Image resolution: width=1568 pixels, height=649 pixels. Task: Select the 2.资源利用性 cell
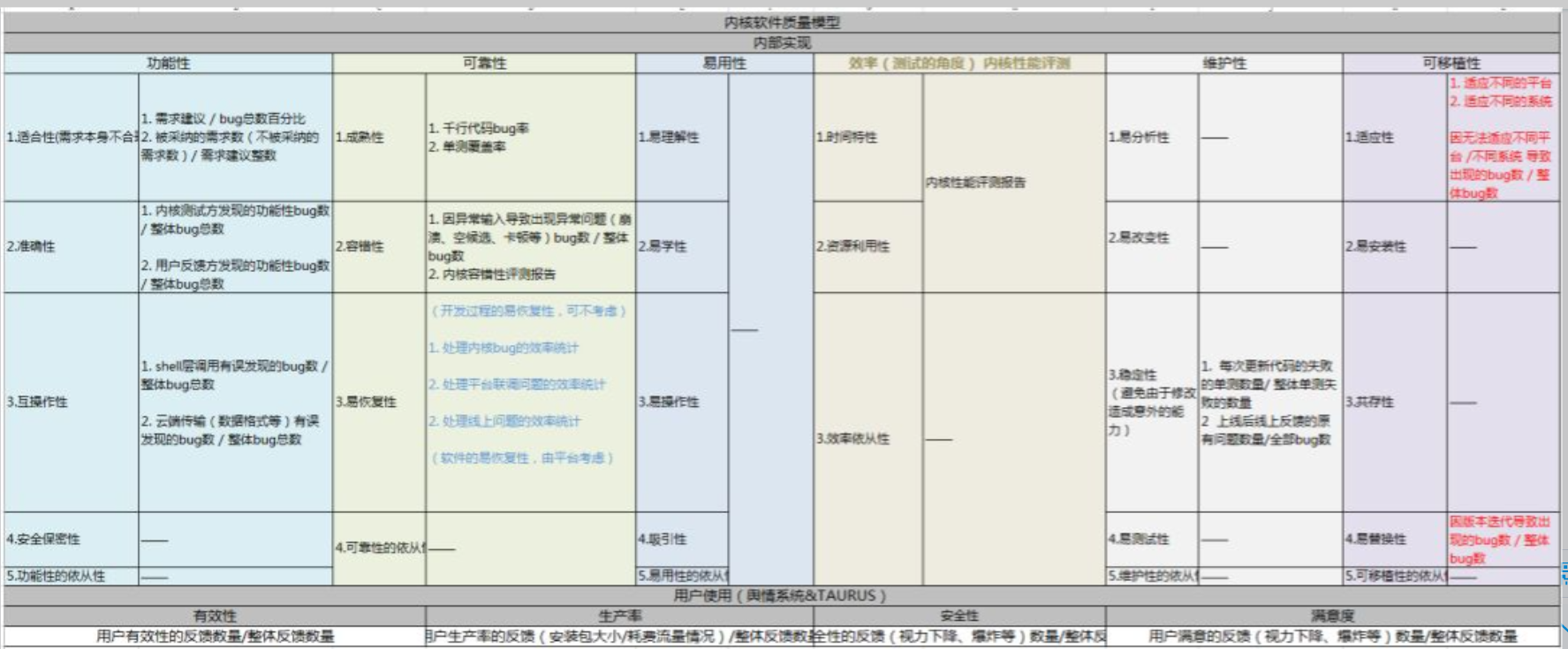(867, 246)
